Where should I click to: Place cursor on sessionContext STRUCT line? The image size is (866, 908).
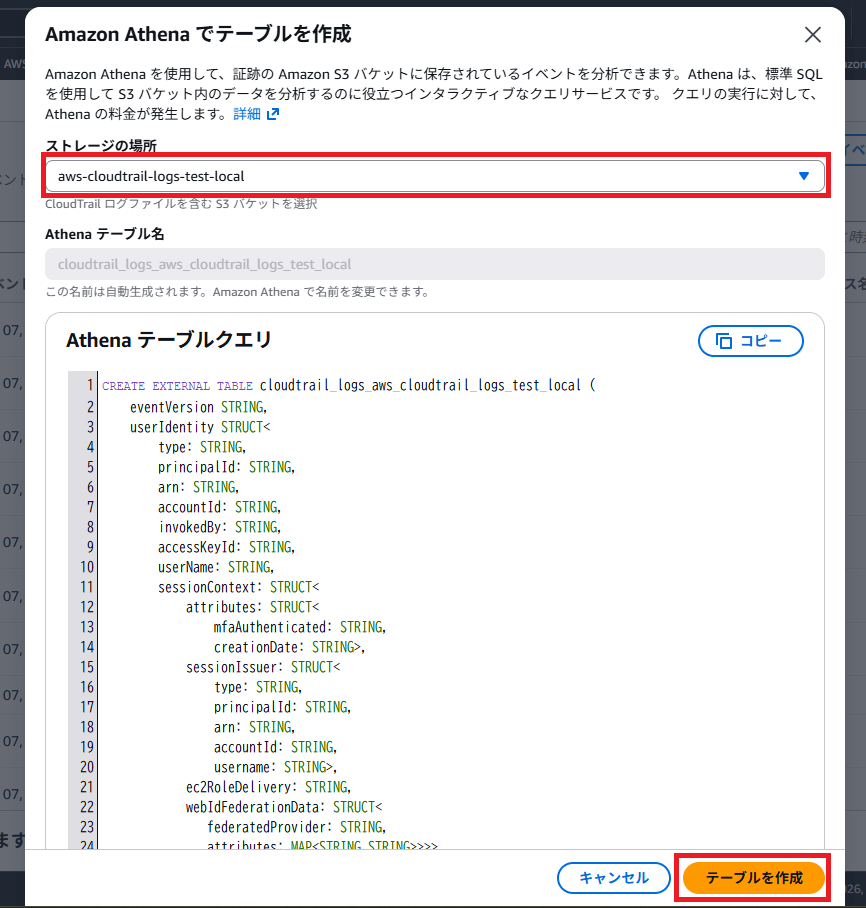tap(238, 587)
